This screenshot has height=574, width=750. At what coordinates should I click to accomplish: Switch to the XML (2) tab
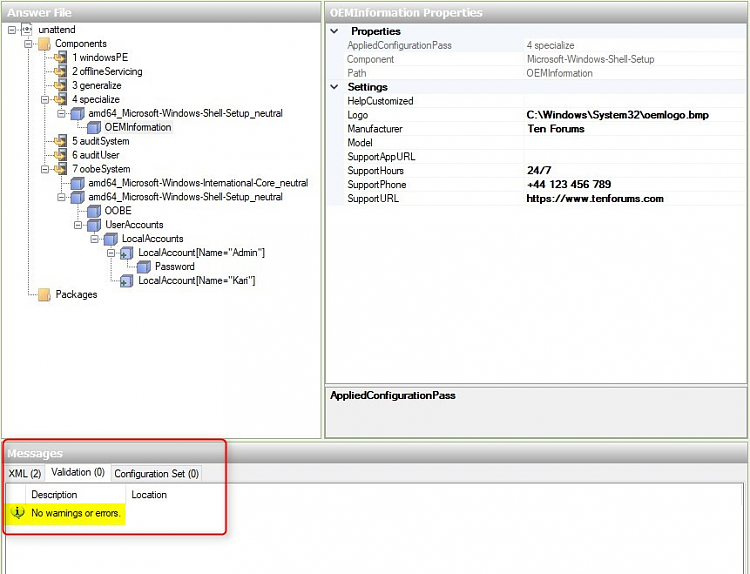25,474
